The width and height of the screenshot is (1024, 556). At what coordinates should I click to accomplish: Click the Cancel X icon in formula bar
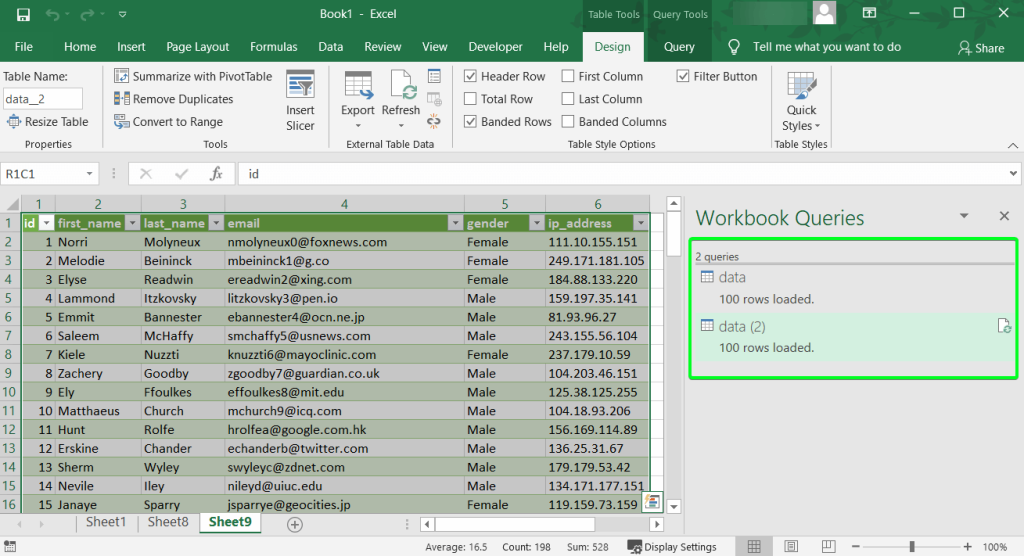(x=146, y=174)
